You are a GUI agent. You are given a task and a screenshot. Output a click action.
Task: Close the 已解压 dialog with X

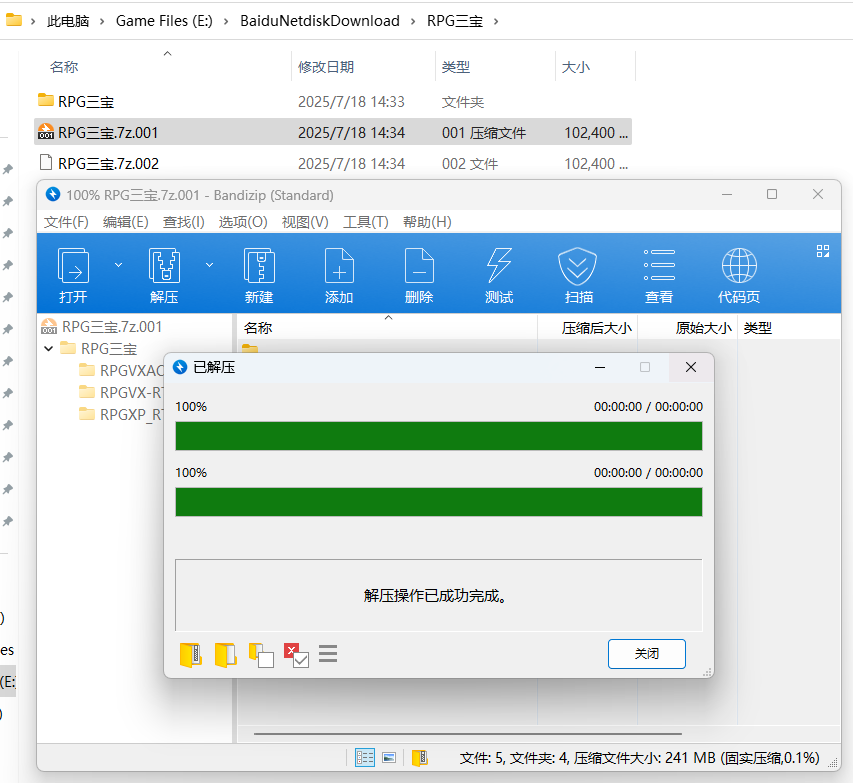691,367
